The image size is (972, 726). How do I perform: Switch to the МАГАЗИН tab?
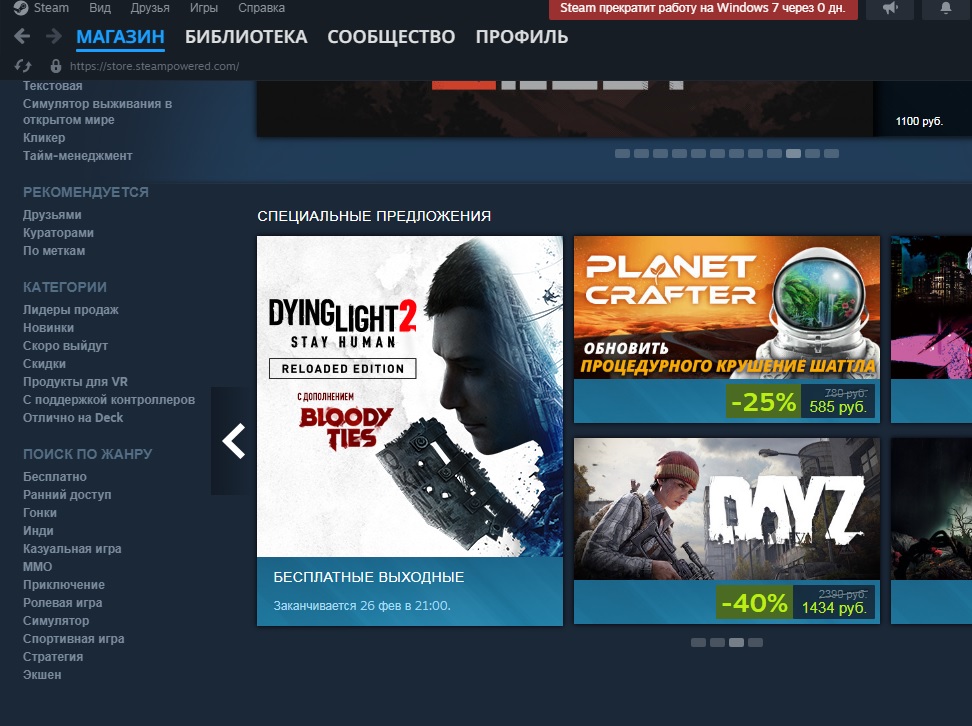point(120,37)
